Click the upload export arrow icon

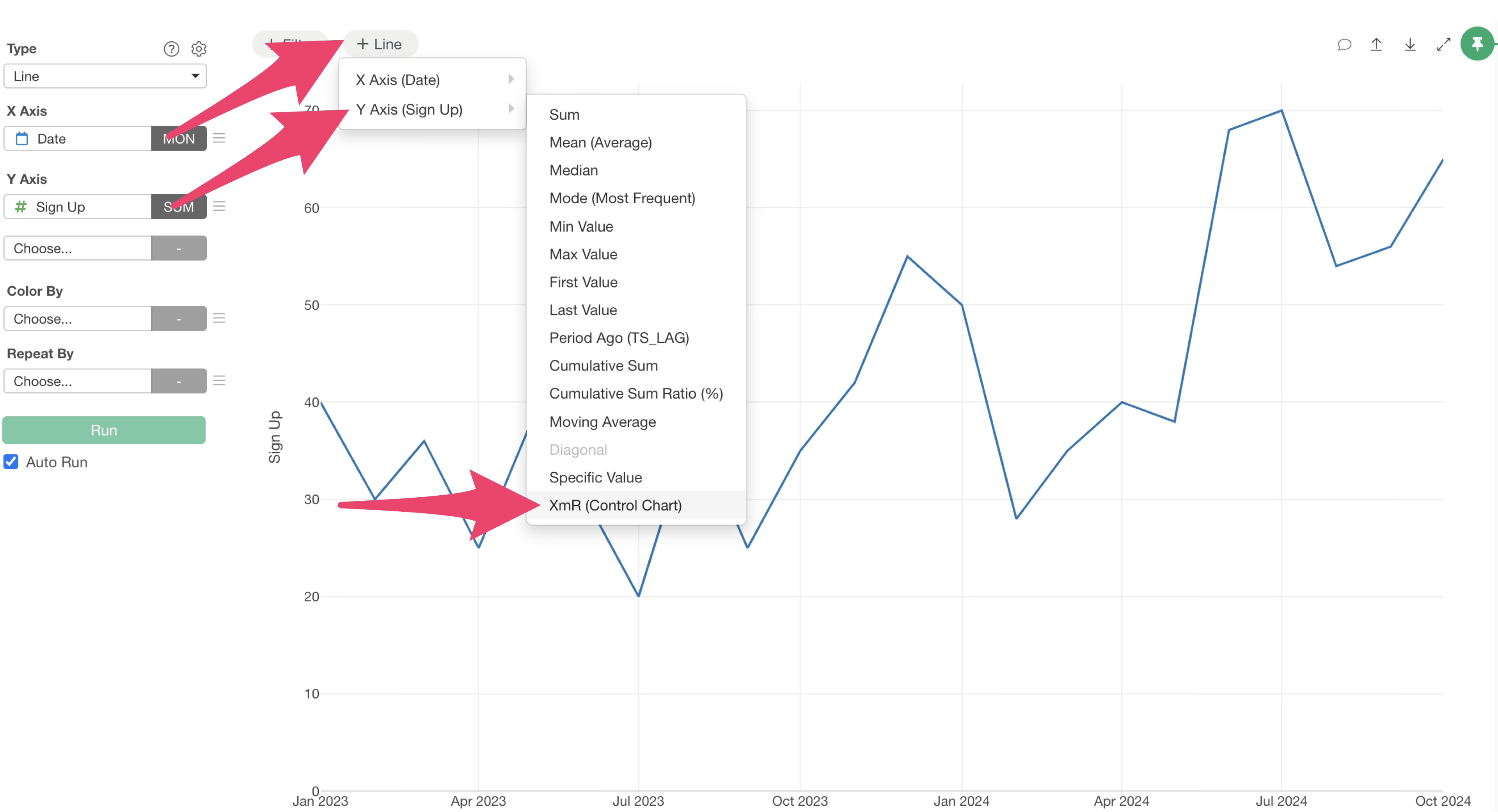click(x=1376, y=45)
